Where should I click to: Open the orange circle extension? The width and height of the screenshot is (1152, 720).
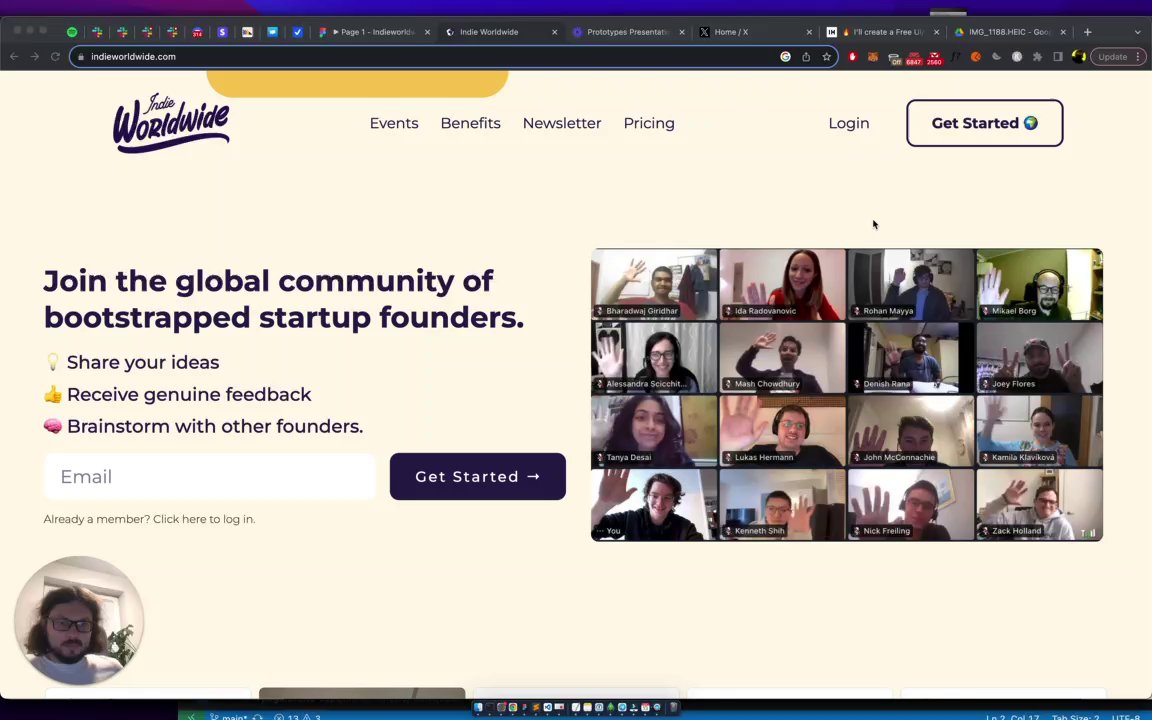976,57
